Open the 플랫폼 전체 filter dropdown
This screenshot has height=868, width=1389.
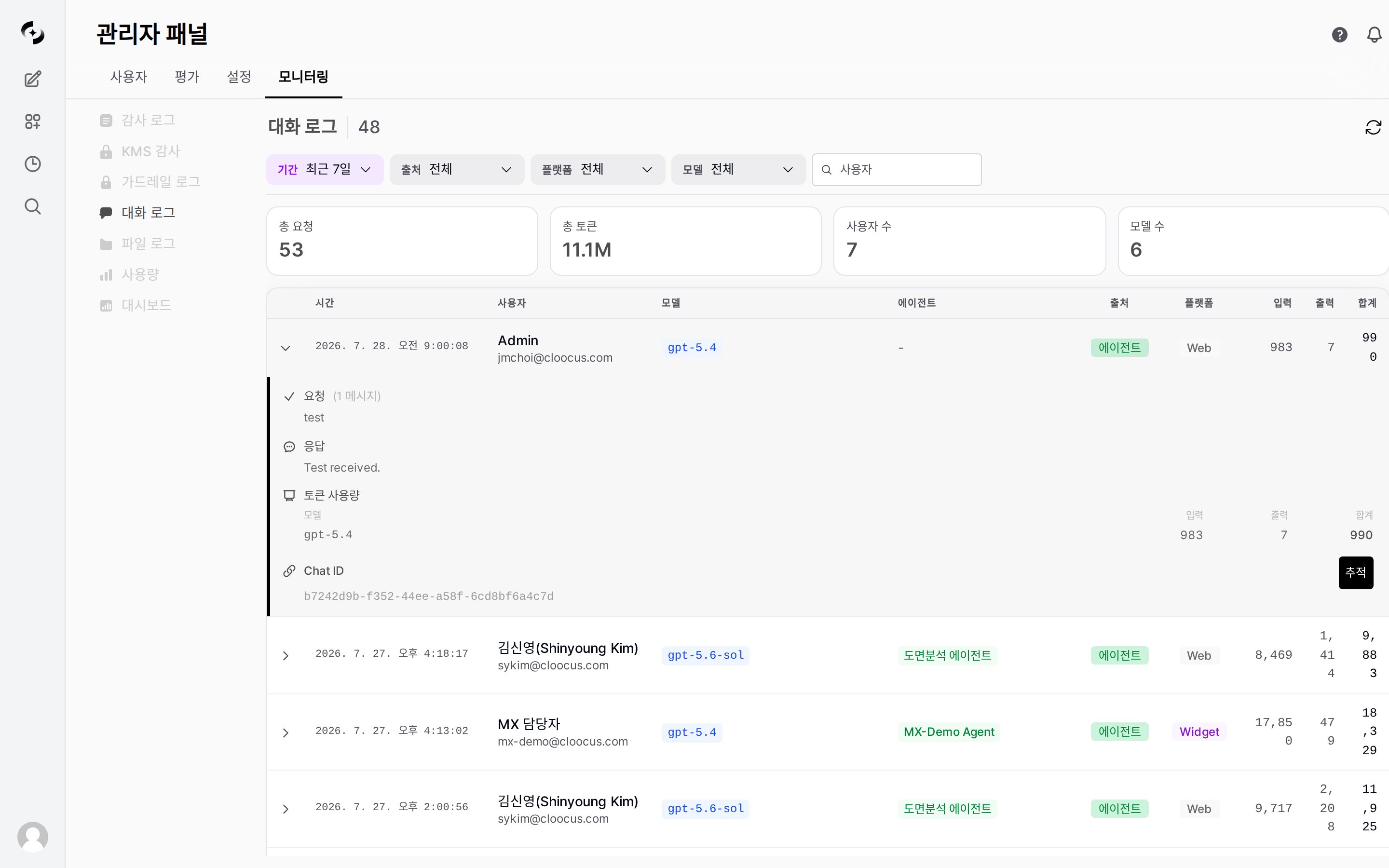click(598, 169)
